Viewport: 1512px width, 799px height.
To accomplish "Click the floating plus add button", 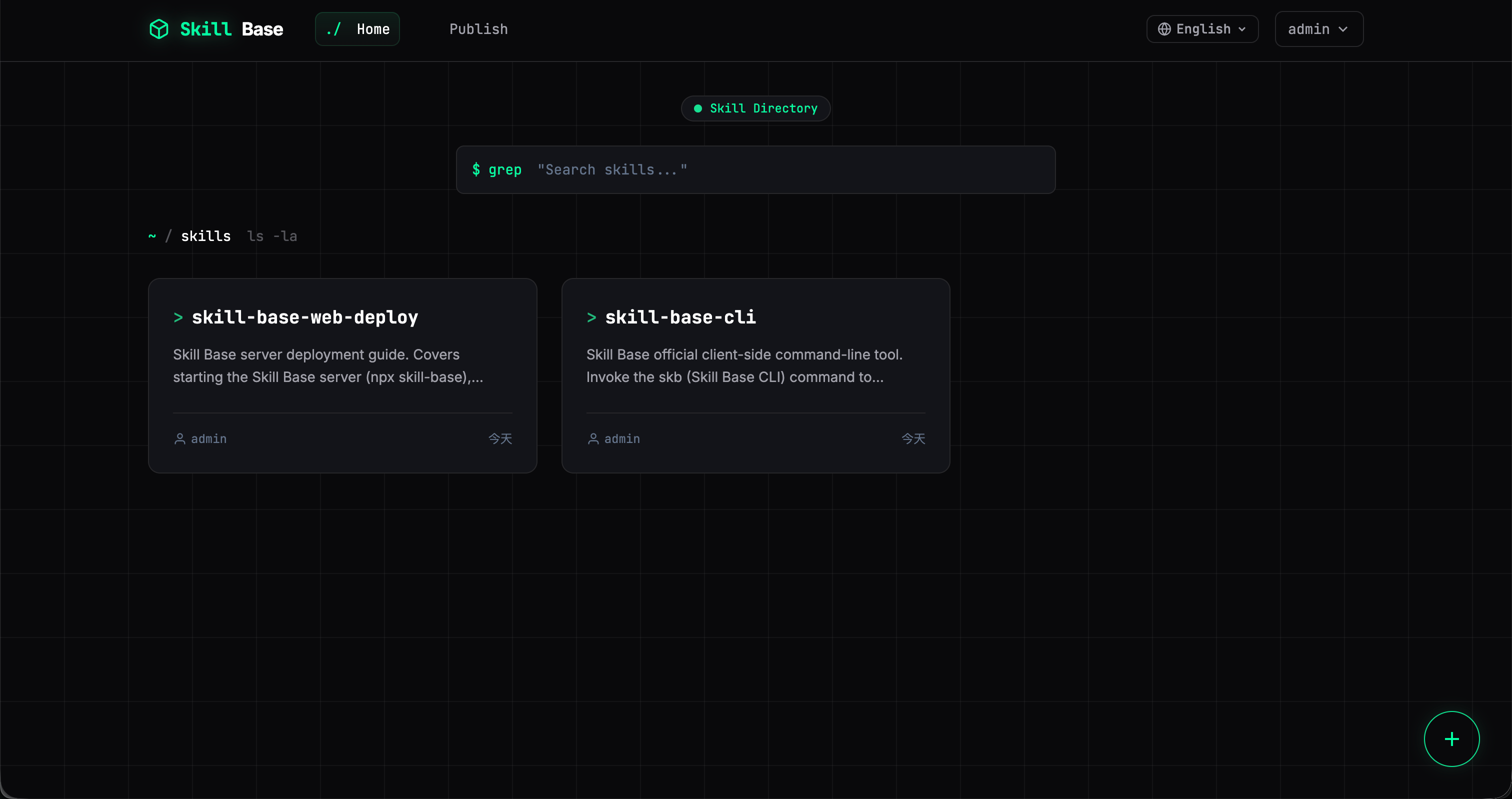I will click(1451, 738).
